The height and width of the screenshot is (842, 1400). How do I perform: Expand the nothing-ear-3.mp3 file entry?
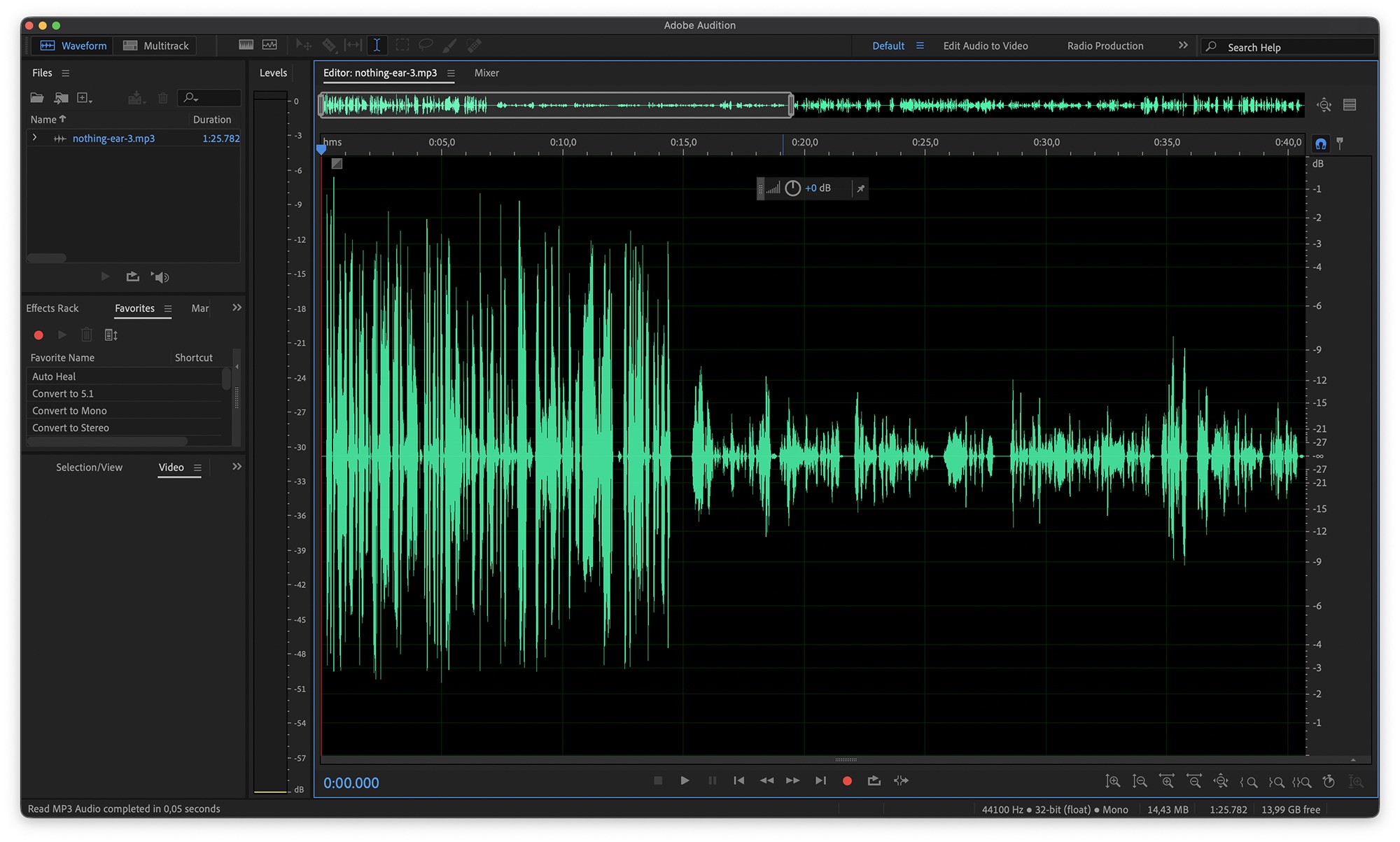pyautogui.click(x=34, y=138)
